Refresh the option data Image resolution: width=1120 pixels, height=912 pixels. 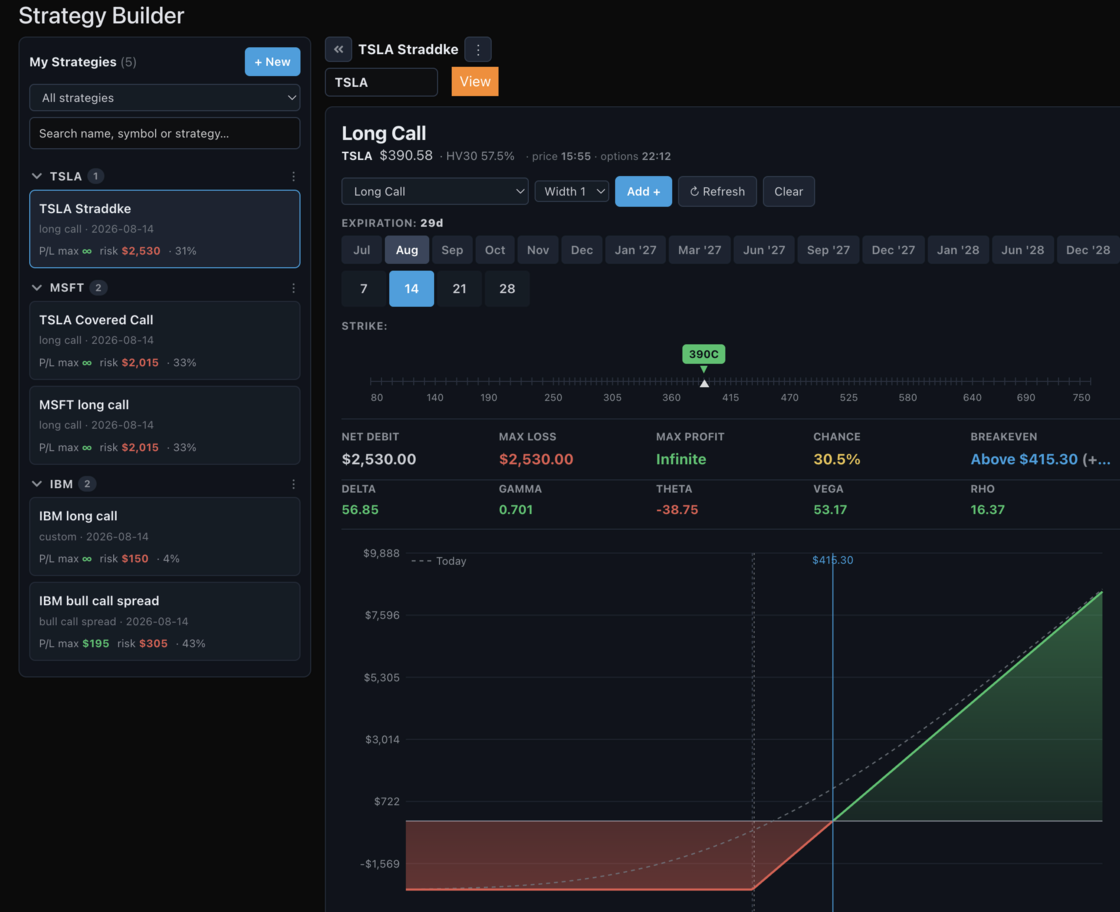(x=717, y=191)
